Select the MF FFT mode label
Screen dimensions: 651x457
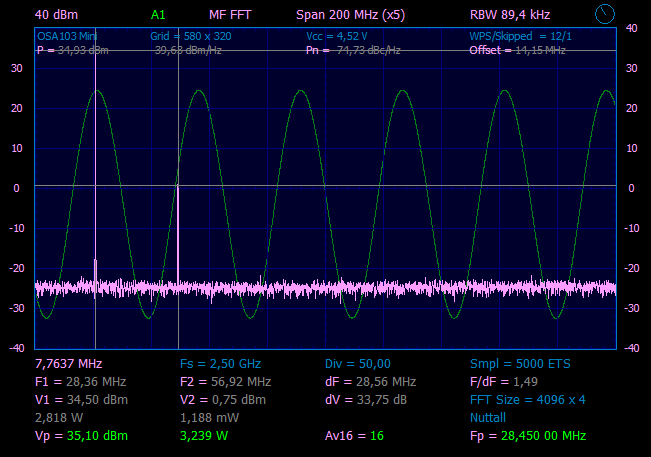[232, 15]
